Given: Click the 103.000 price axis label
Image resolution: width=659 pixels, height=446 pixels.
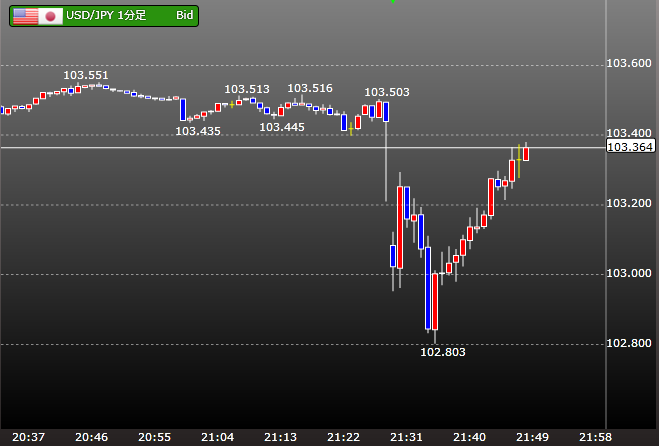Looking at the screenshot, I should click(x=629, y=274).
